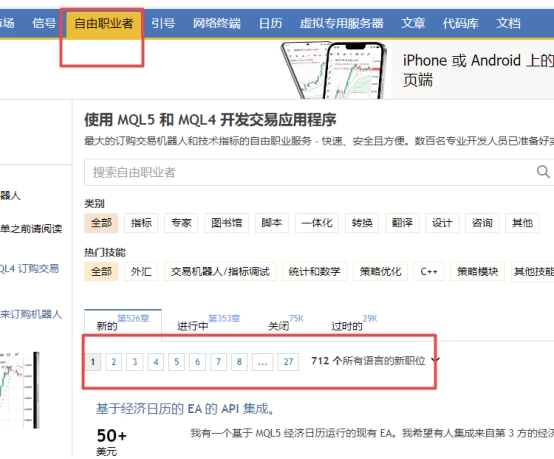
Task: Jump to last page 27
Action: coord(288,362)
